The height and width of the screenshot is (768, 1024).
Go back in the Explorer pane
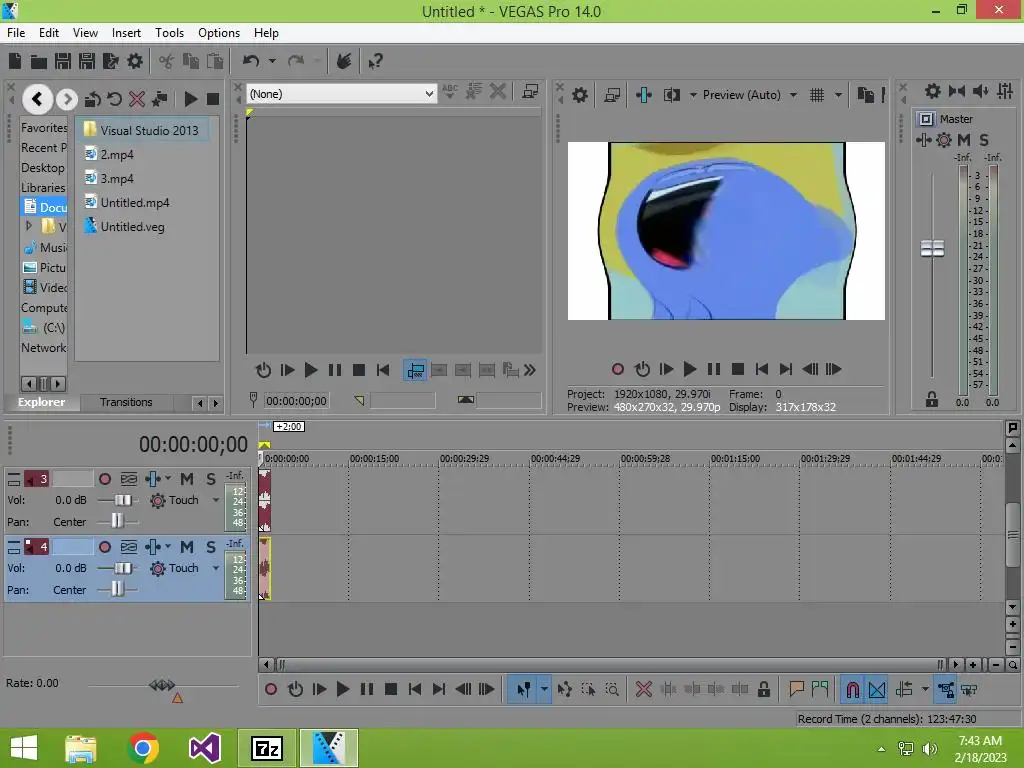coord(37,99)
